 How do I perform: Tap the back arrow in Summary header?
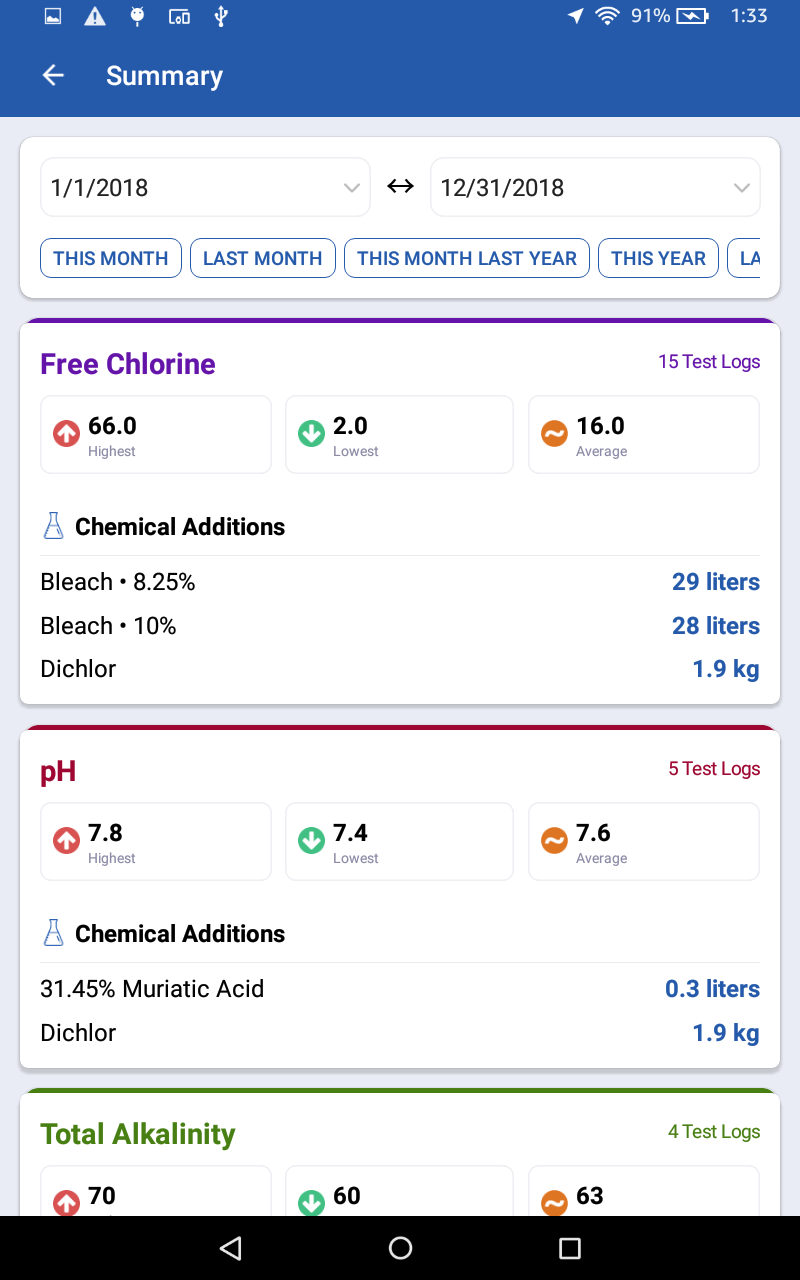click(53, 76)
